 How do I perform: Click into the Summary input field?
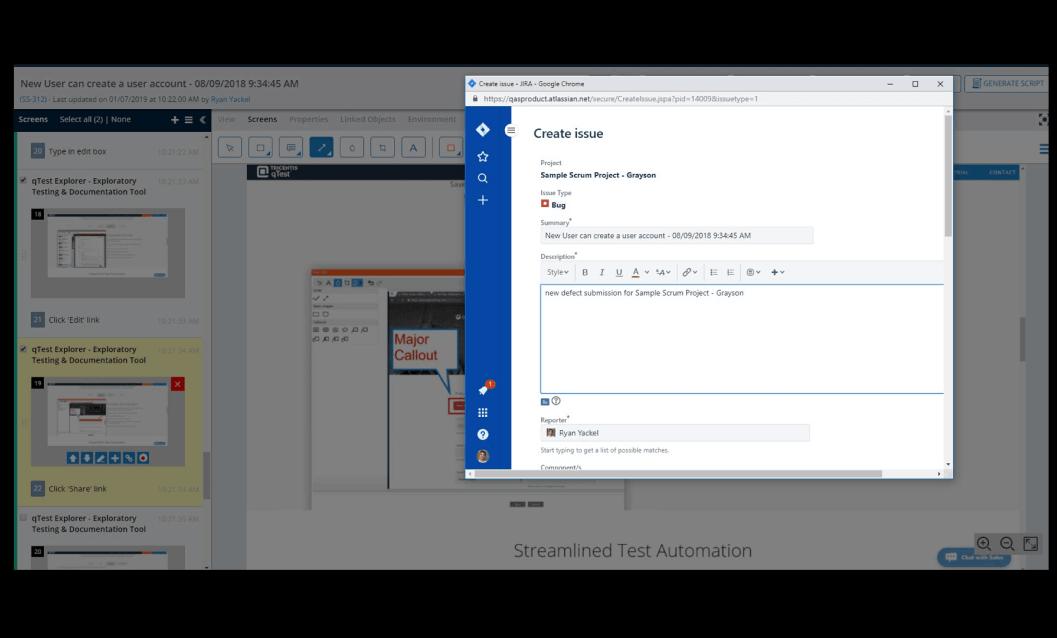(676, 236)
